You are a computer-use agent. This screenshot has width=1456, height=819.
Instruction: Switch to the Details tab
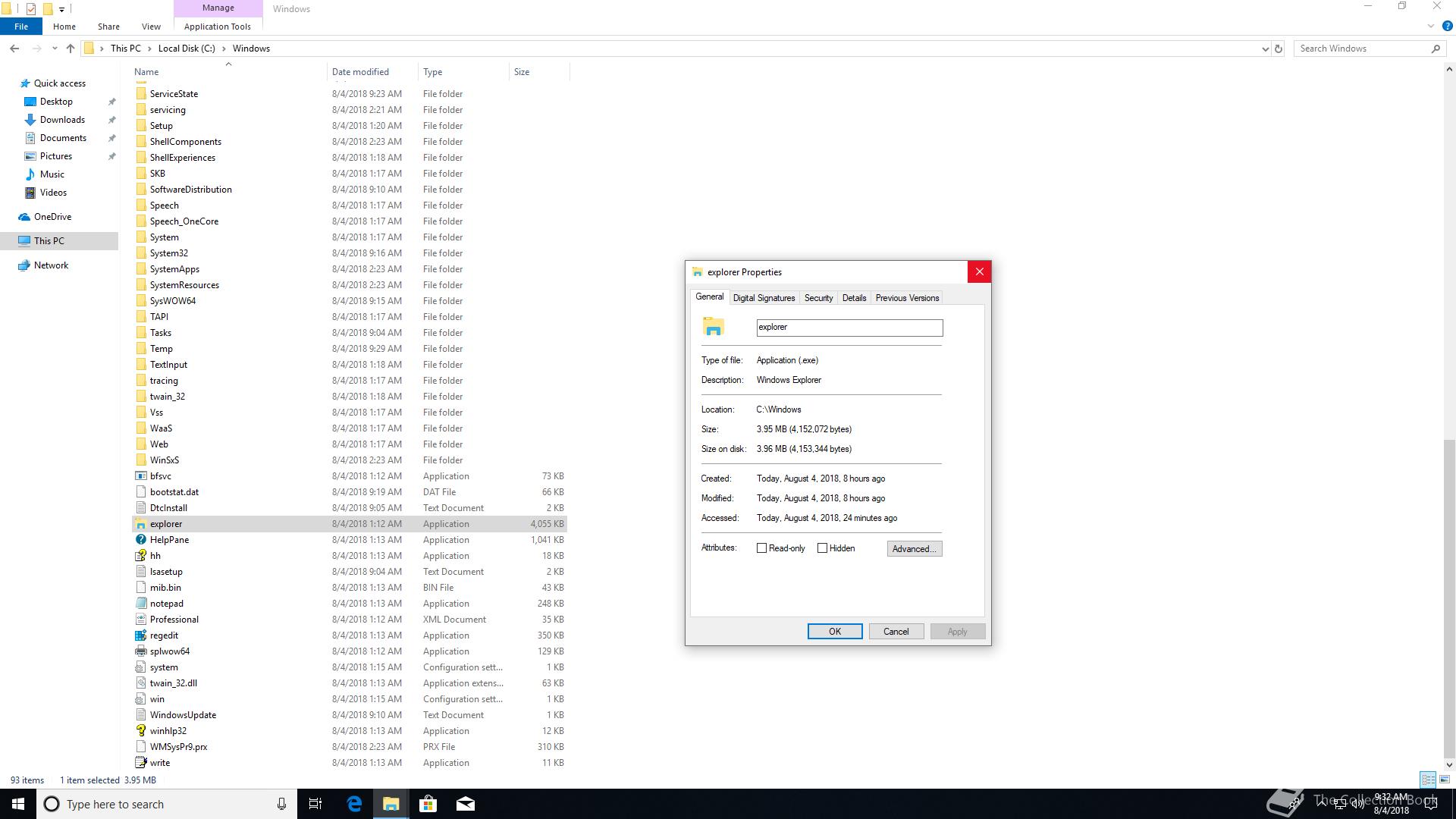point(854,298)
